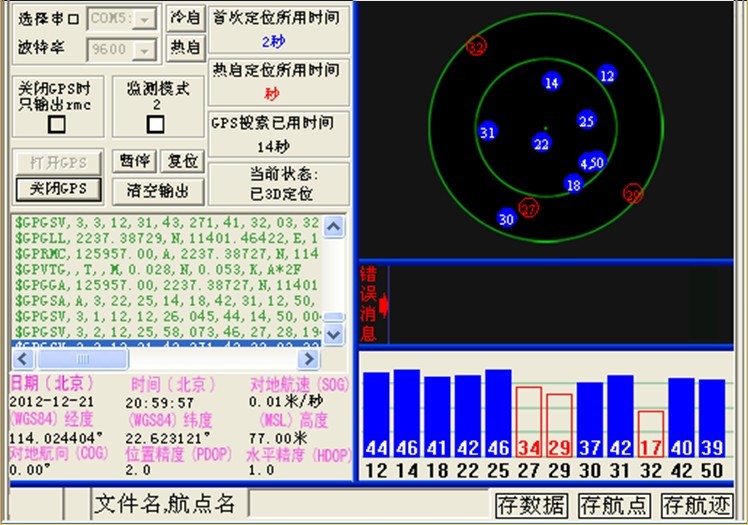This screenshot has height=525, width=748.
Task: Click the horizontal scrollbar left arrow
Action: pos(23,359)
